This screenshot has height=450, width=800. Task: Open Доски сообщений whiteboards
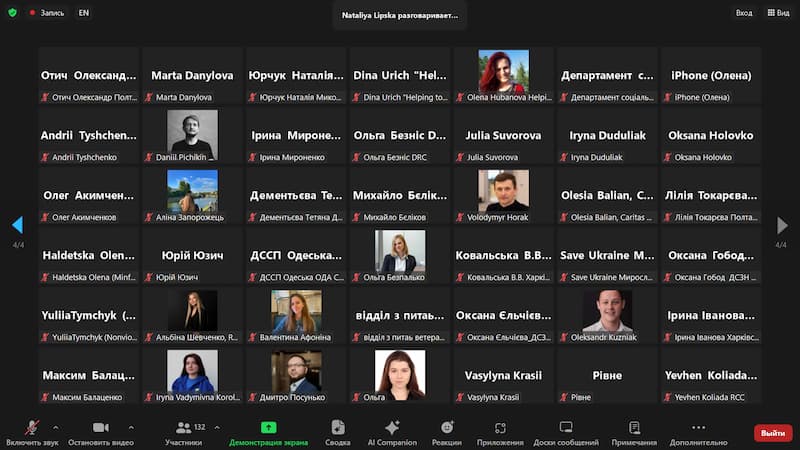pyautogui.click(x=565, y=431)
